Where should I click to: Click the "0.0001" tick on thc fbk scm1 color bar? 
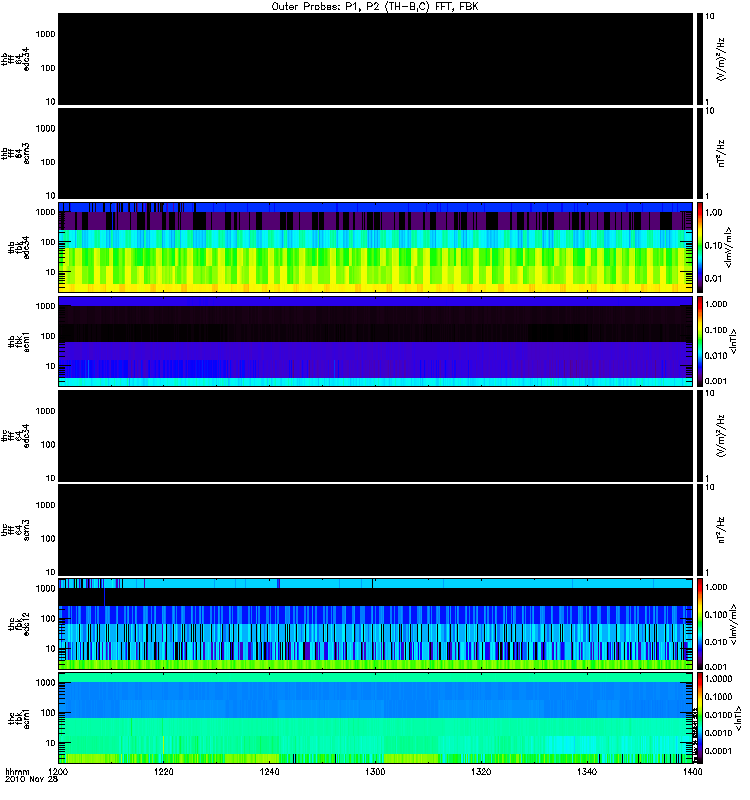718,751
